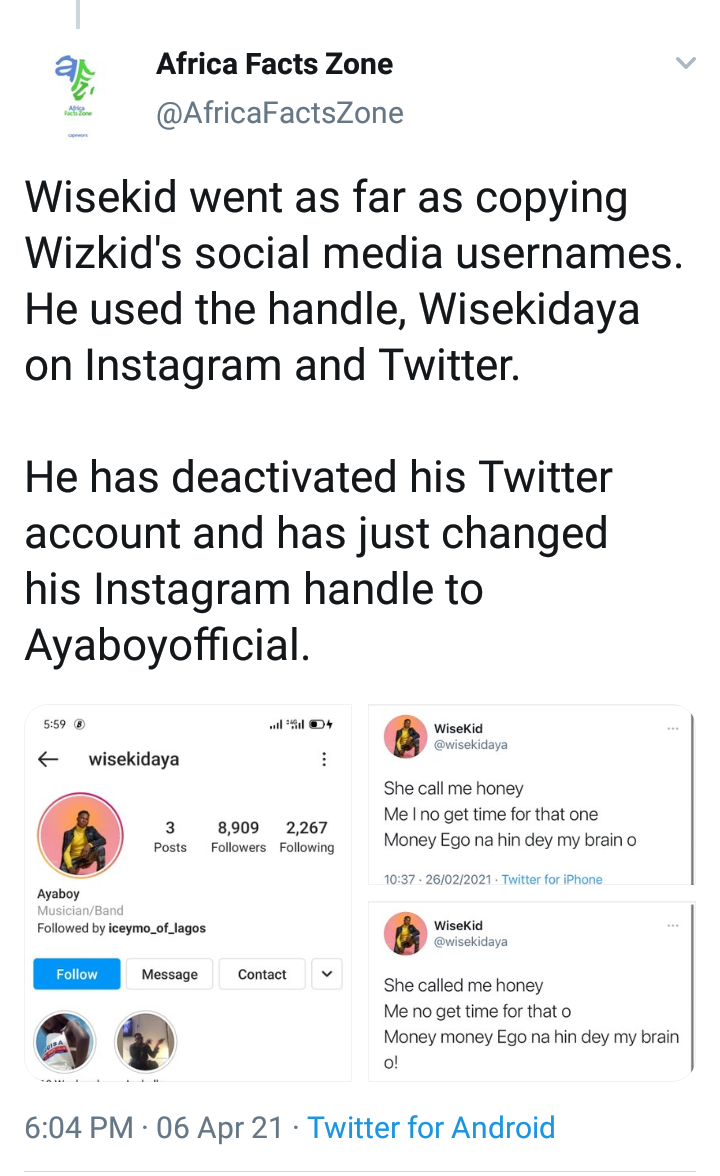Open the more options dots on the bottom WiseKid tweet
Viewport: 720px width, 1176px height.
[672, 925]
